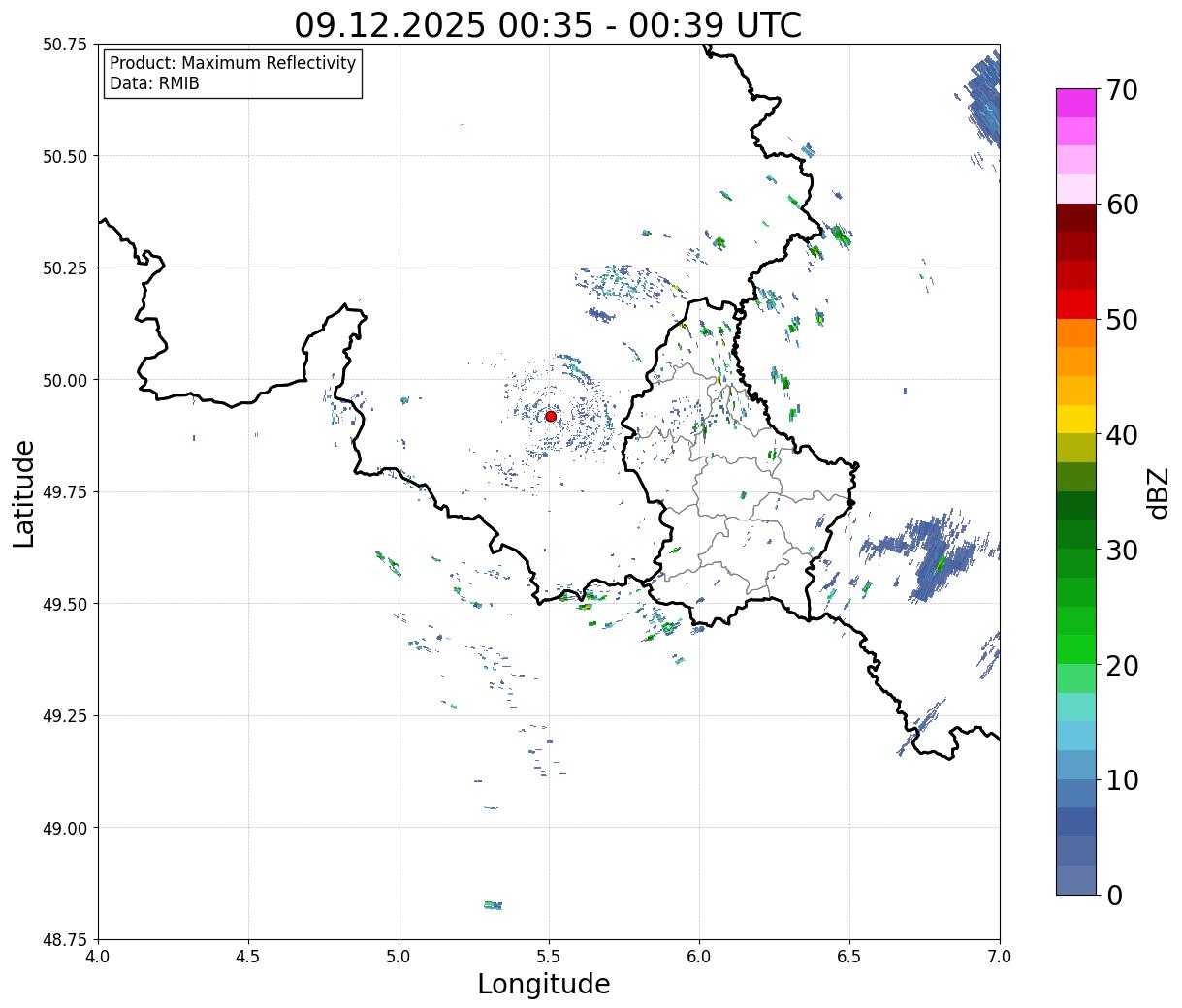
Task: Click the plot title "09.12.2025 00:35 - 00:39 UTC"
Action: click(548, 24)
